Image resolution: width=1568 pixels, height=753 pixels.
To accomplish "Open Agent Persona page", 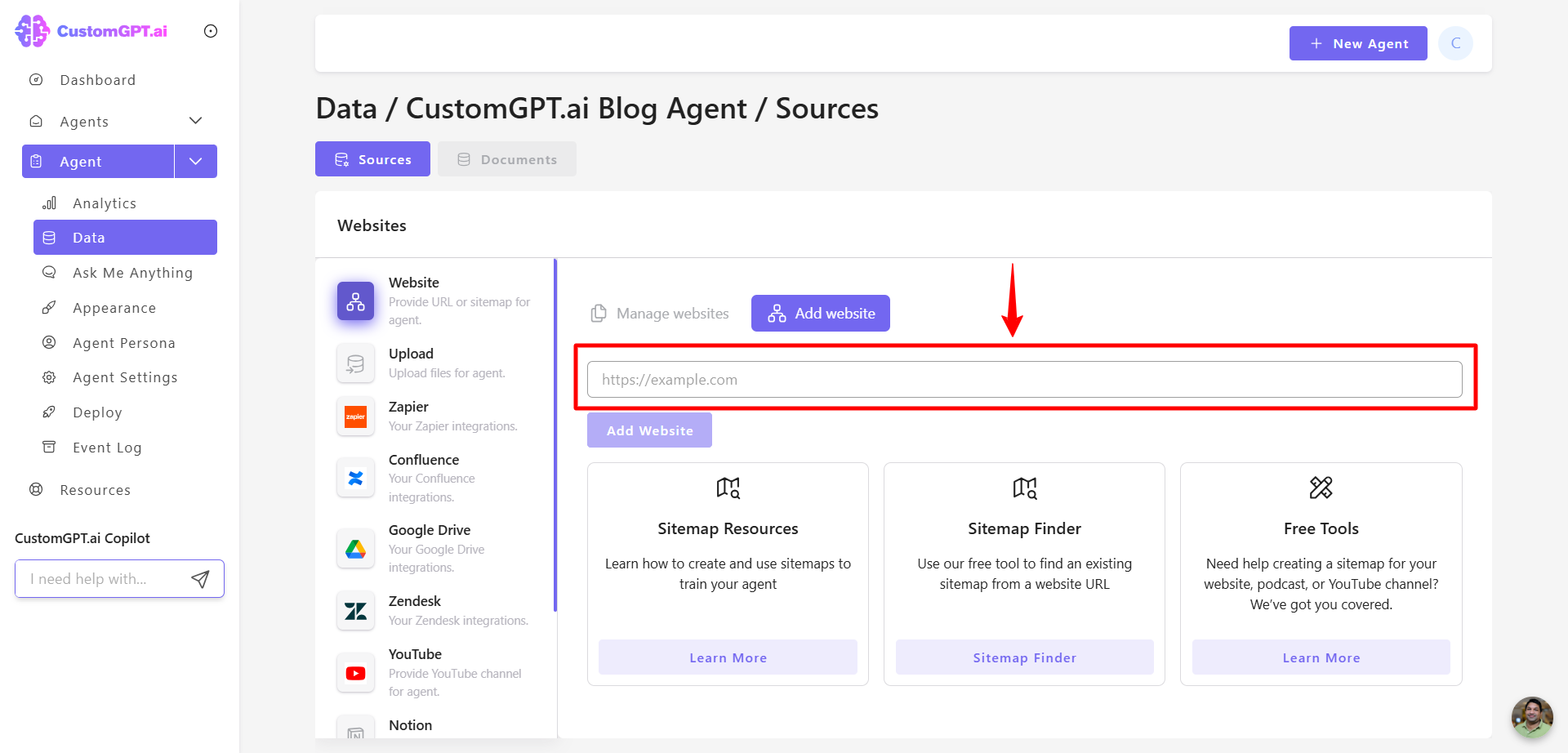I will (124, 343).
